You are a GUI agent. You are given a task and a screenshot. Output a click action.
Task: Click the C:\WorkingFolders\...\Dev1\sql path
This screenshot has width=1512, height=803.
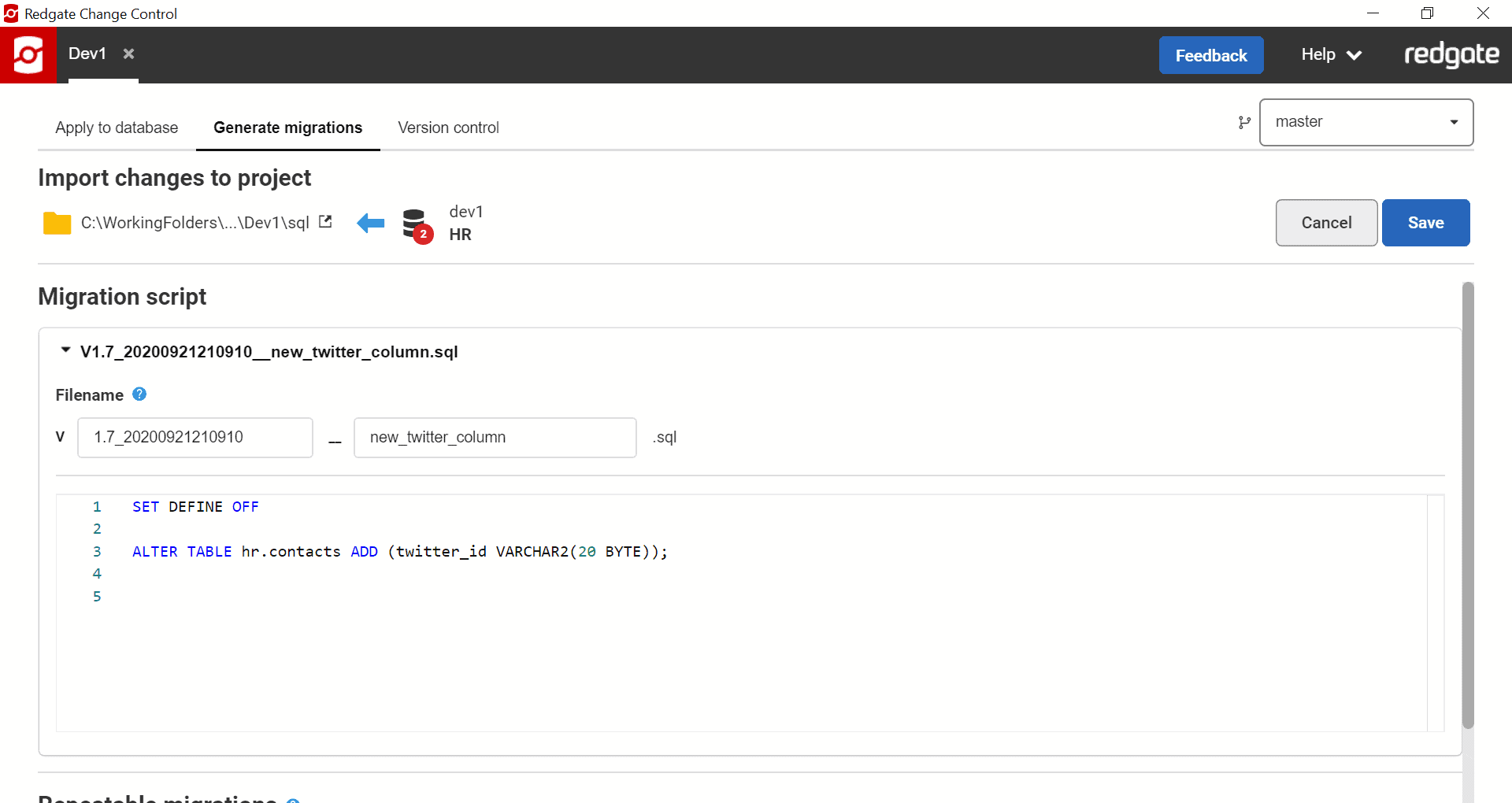195,223
